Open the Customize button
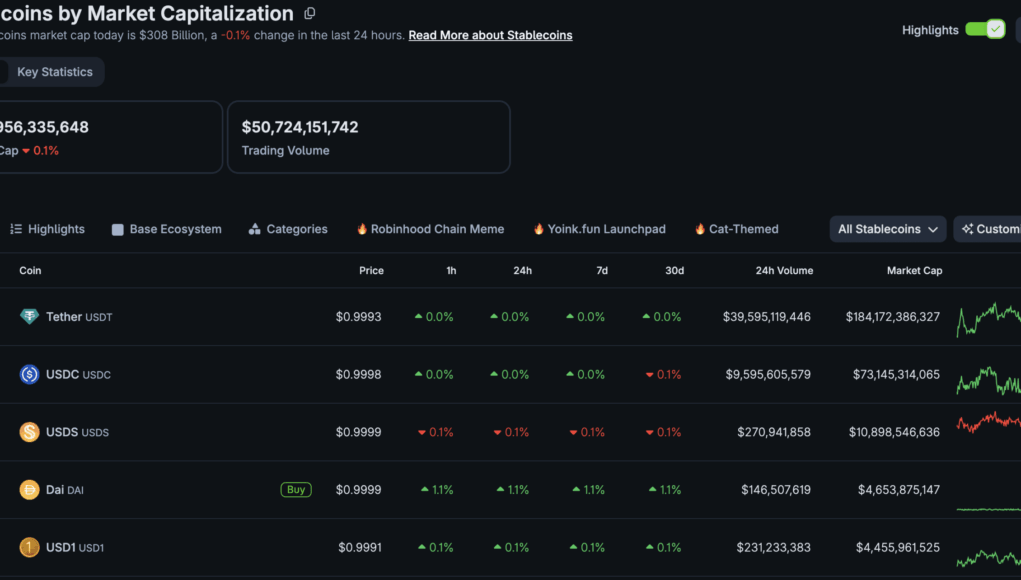The height and width of the screenshot is (580, 1021). (x=988, y=229)
